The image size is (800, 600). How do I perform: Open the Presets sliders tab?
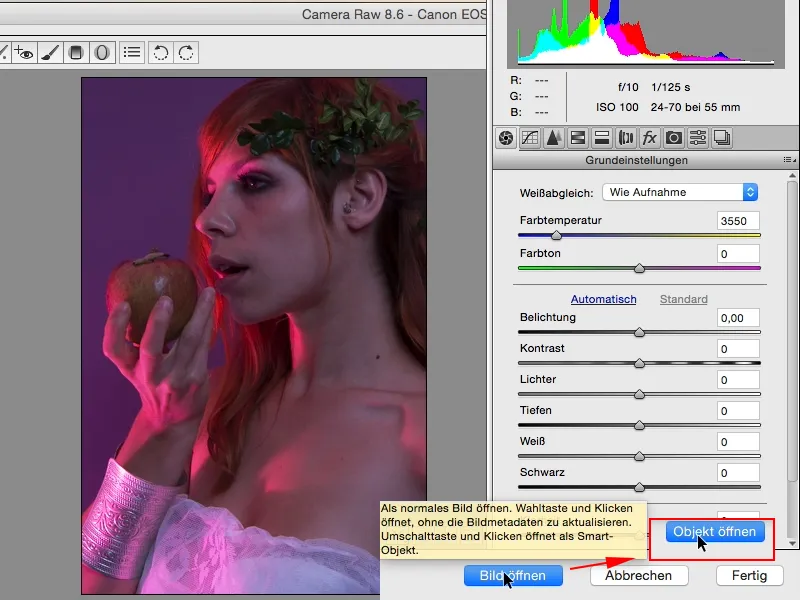click(698, 138)
